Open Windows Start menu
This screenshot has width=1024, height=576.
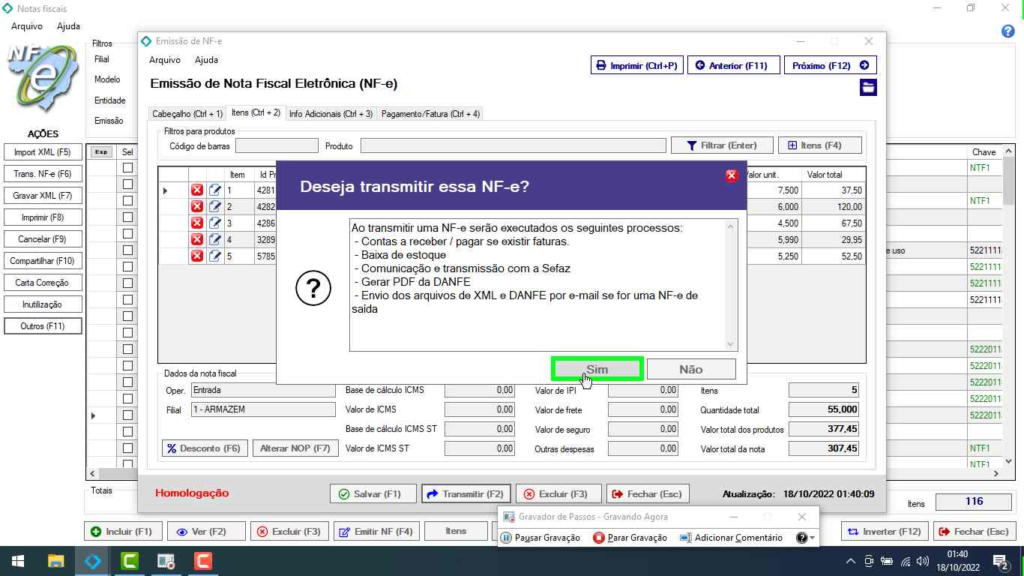(17, 561)
